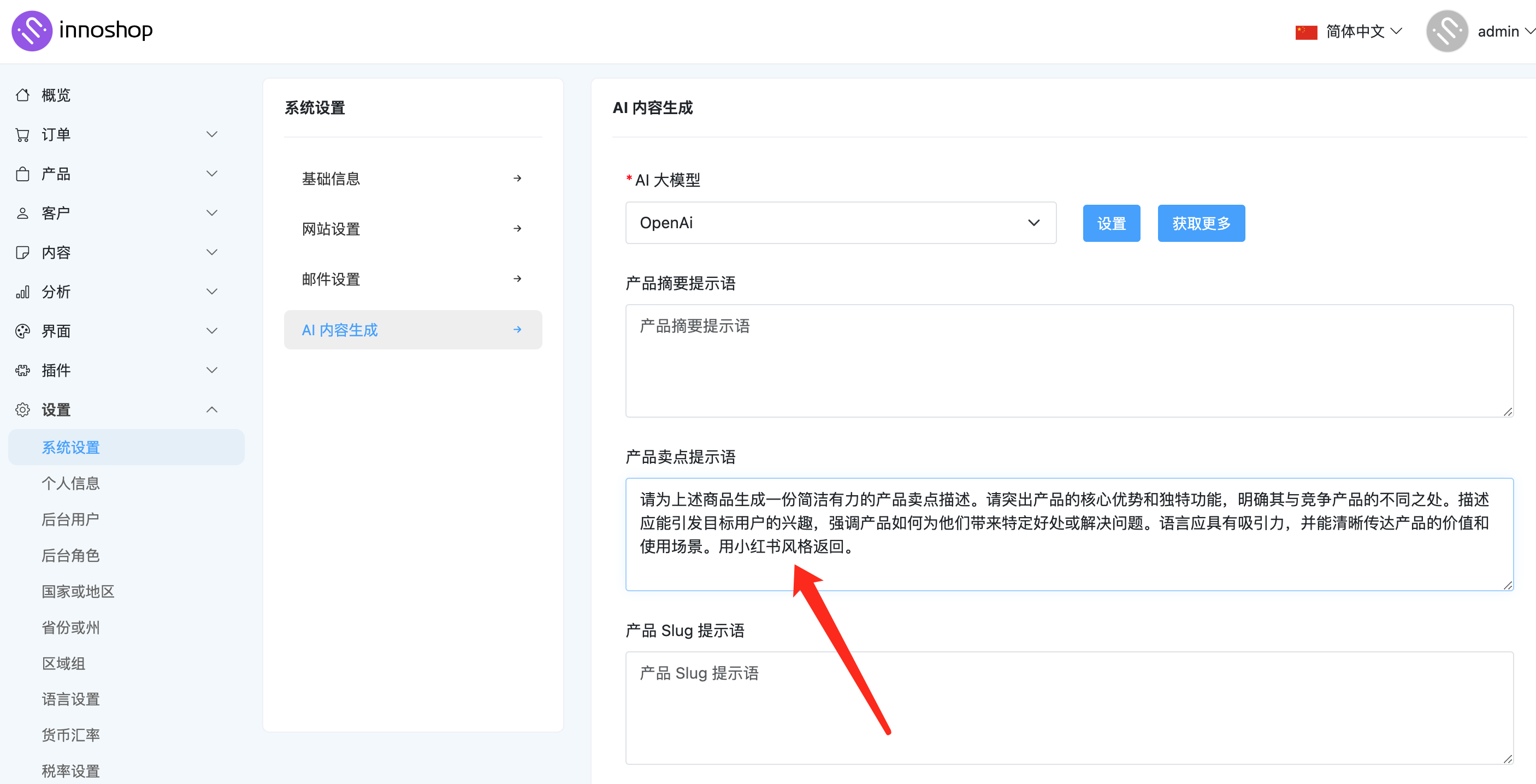Click the innoshop logo text
1536x784 pixels.
(105, 30)
